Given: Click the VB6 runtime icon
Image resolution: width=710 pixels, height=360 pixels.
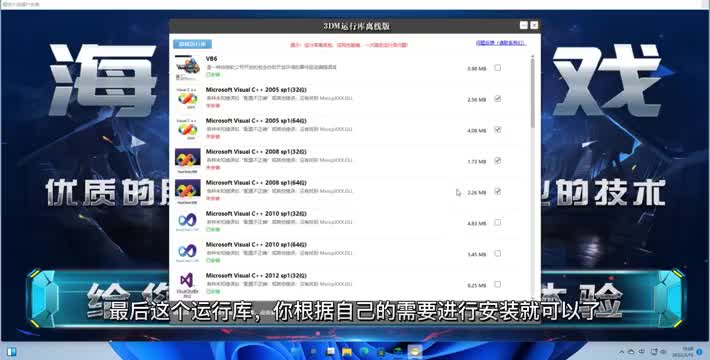Looking at the screenshot, I should (187, 67).
